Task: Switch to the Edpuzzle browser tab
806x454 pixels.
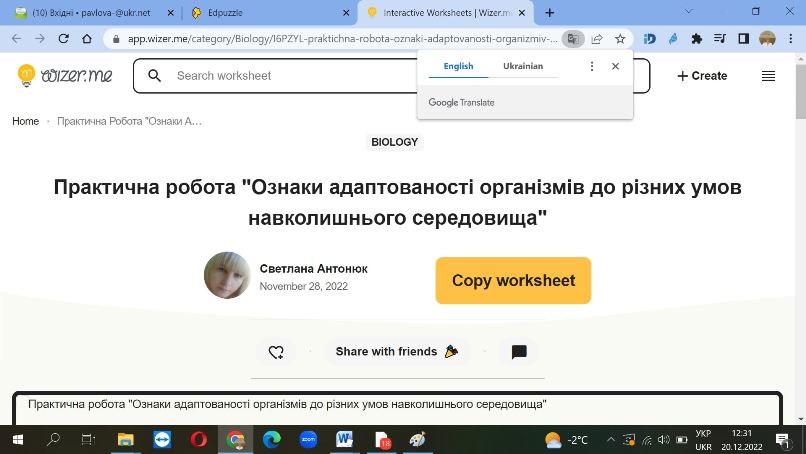Action: click(267, 13)
